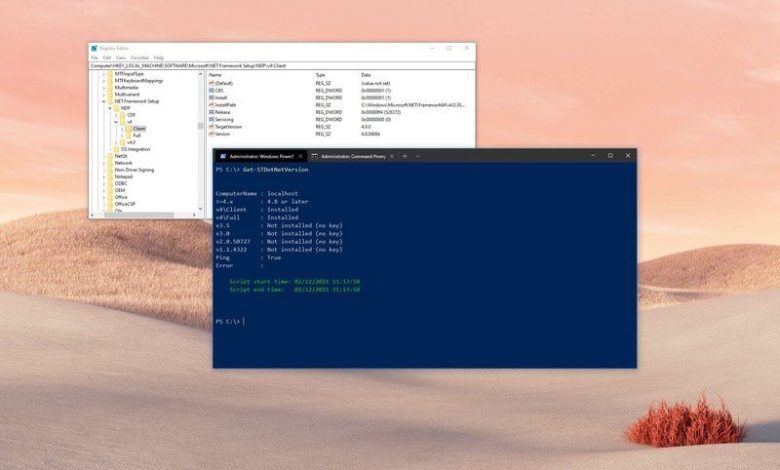This screenshot has height=470, width=780.
Task: Close the Command Prompt tab
Action: tap(391, 156)
